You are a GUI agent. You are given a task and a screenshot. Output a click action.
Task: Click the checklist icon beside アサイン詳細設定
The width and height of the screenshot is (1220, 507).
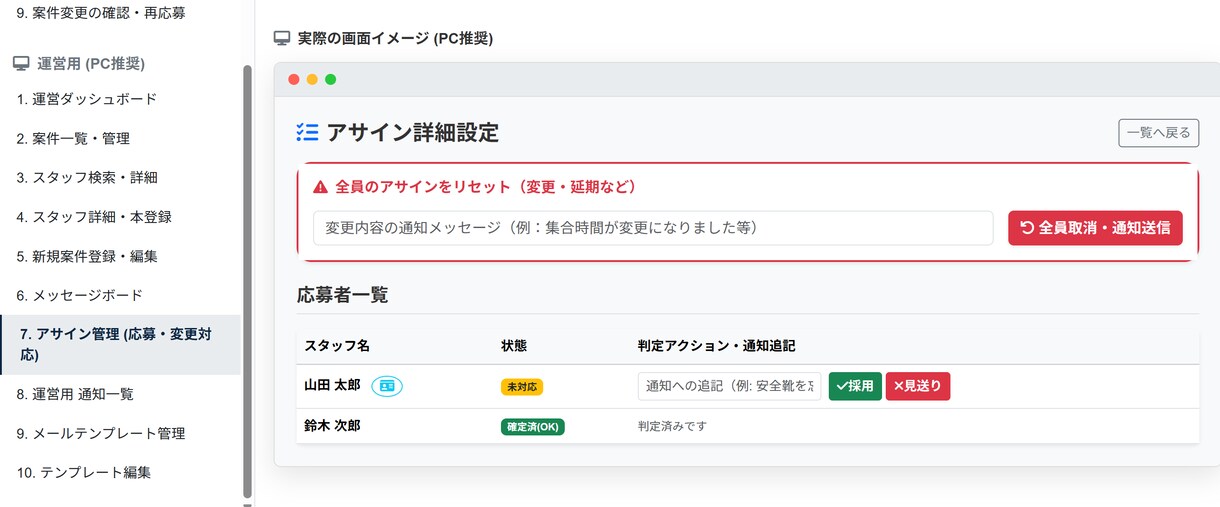[x=307, y=132]
